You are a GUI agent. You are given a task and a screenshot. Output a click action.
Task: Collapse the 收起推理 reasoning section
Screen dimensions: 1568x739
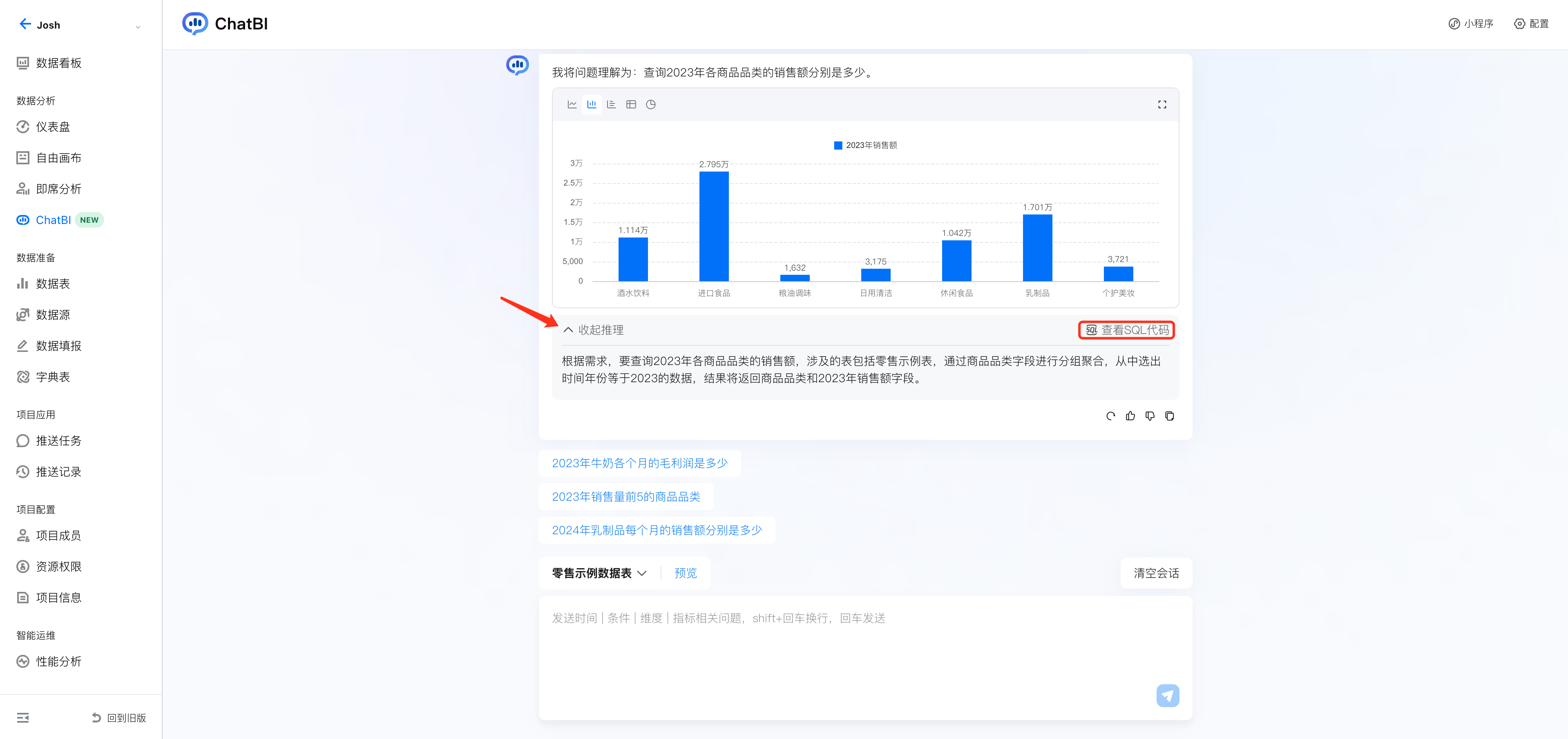pos(593,329)
